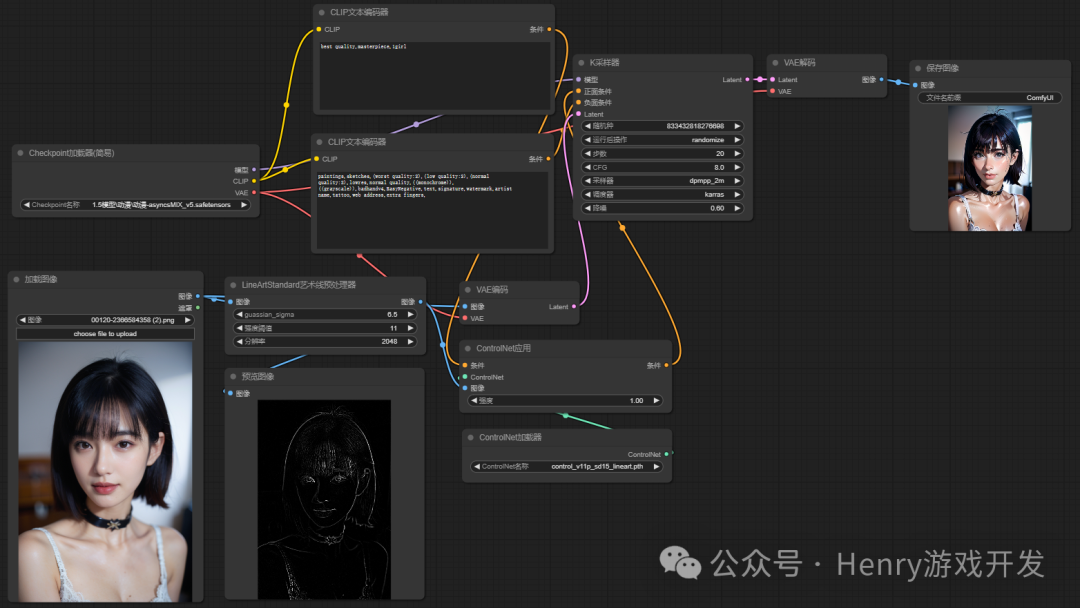
Task: Open the Checkpoint名称 model selector
Action: pyautogui.click(x=136, y=205)
